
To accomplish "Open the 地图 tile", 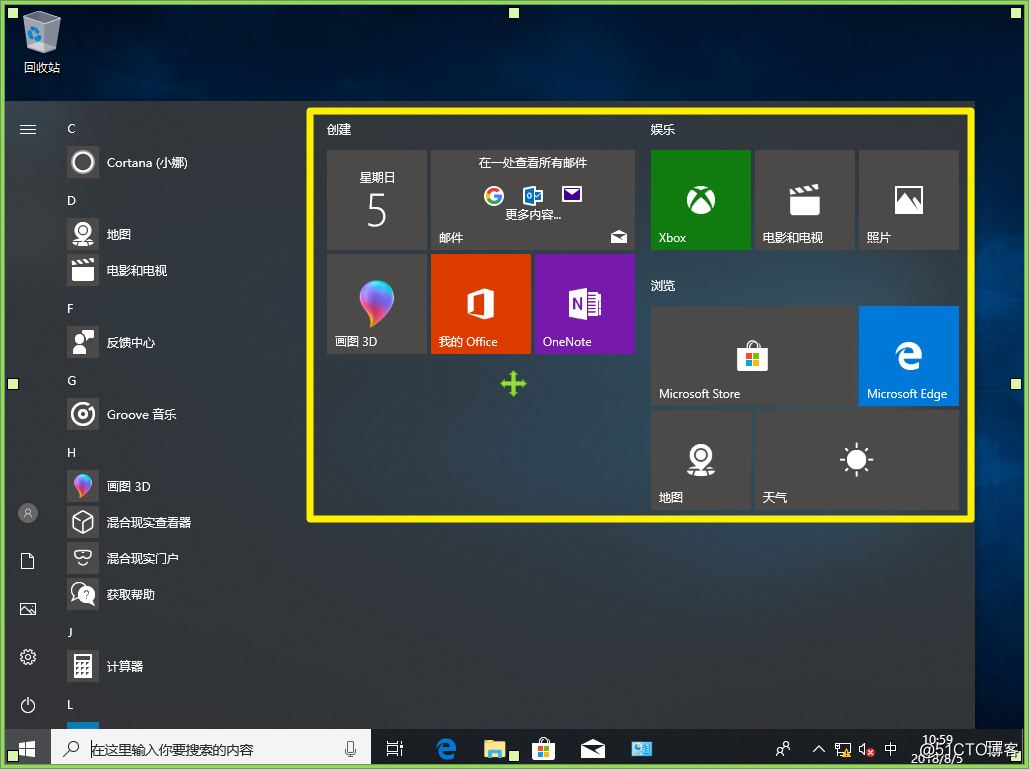I will coord(701,460).
